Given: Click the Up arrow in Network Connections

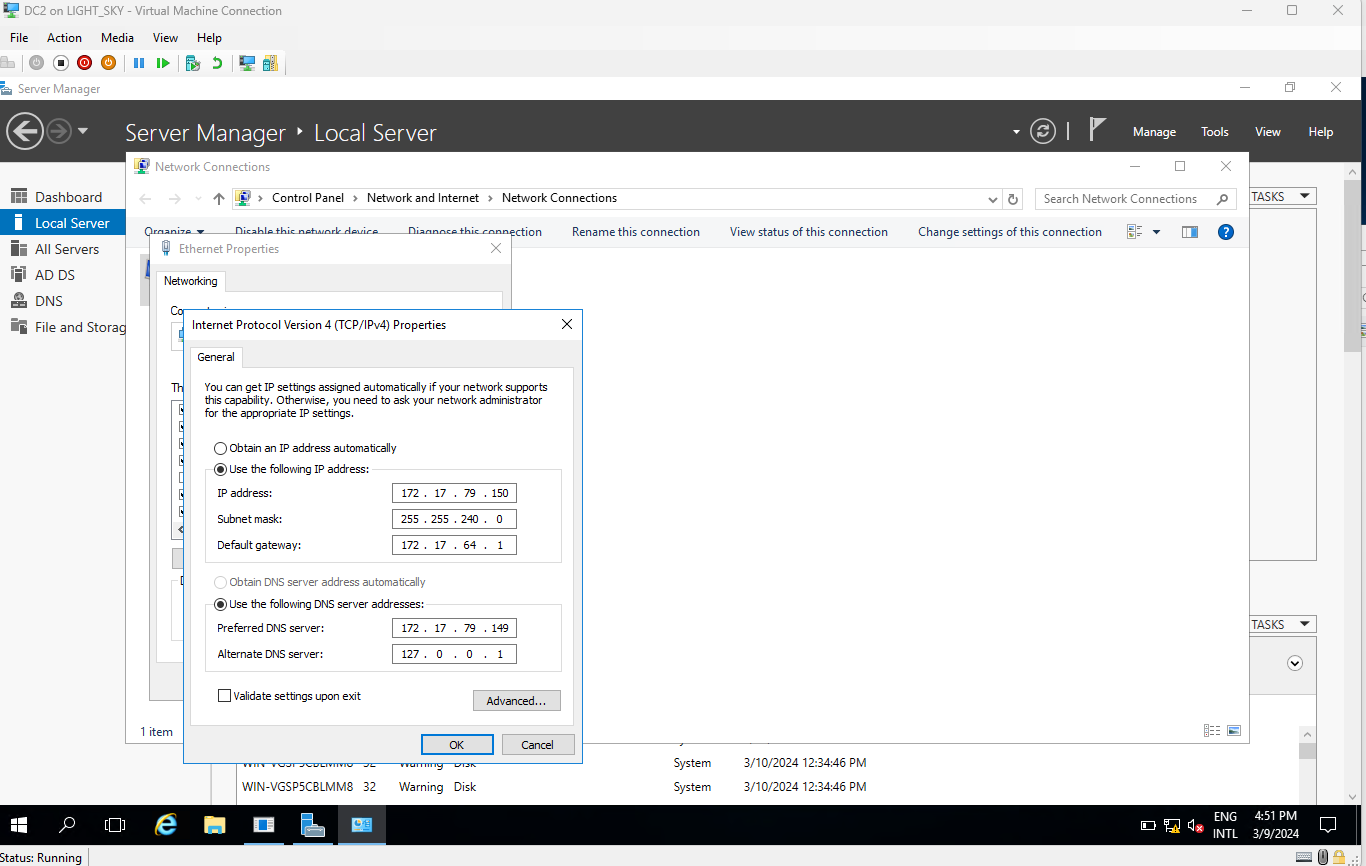Looking at the screenshot, I should pyautogui.click(x=219, y=199).
